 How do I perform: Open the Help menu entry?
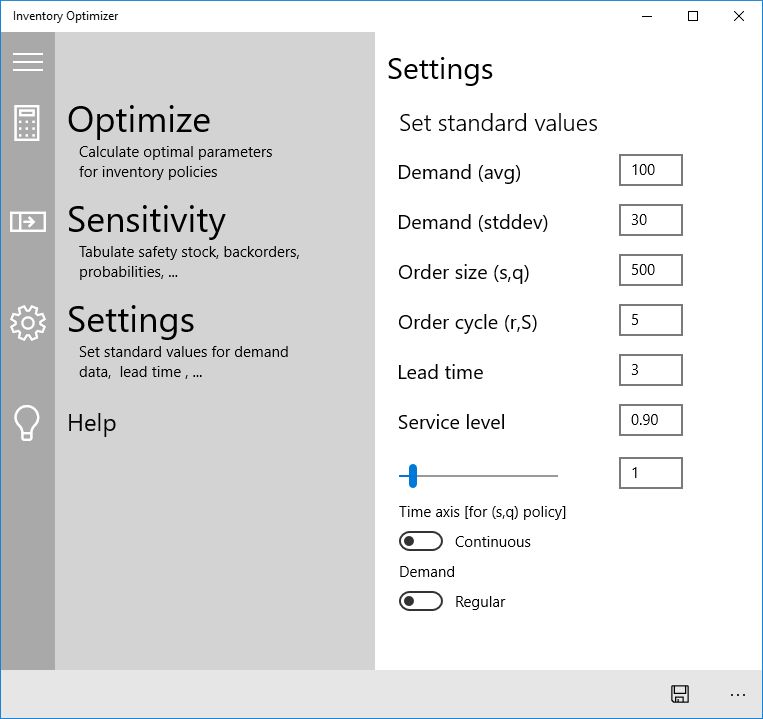[x=92, y=423]
